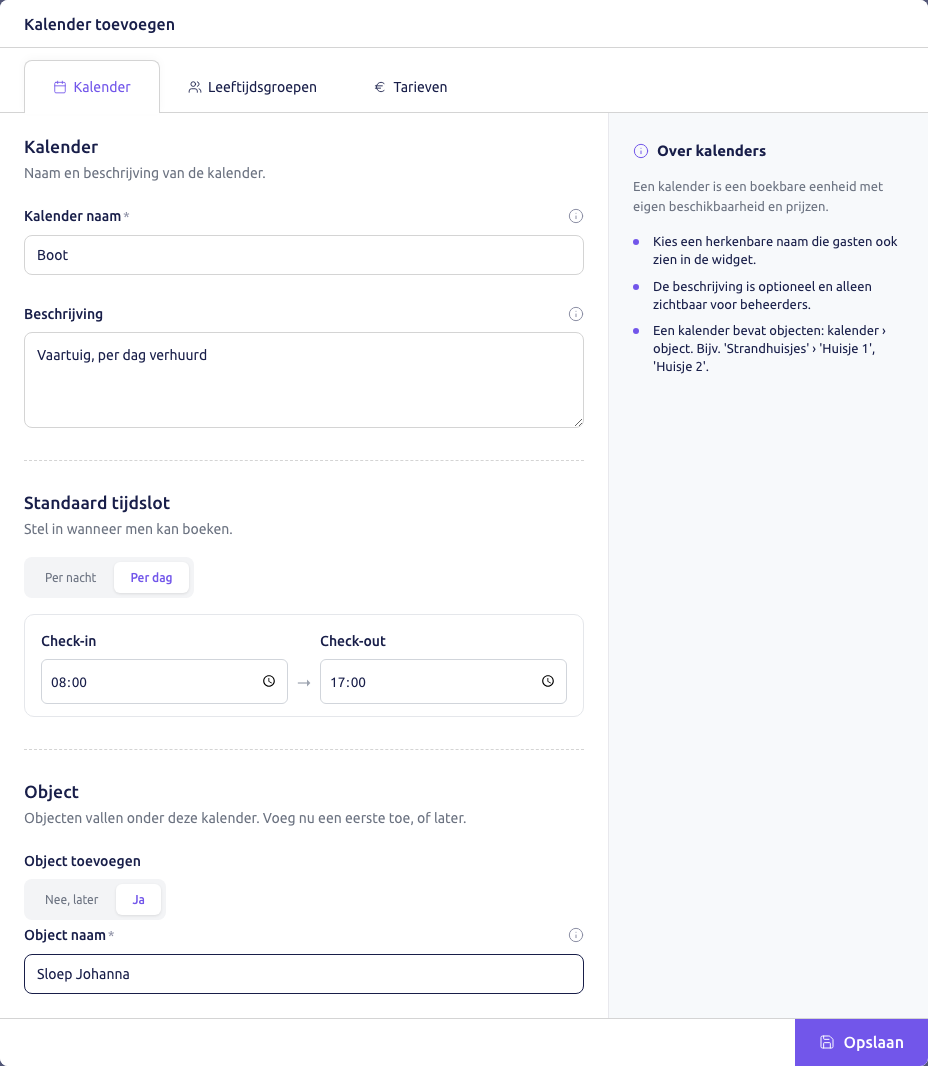Choose Nee, later for Object toevoegen
Screen dimensions: 928x1066
pyautogui.click(x=71, y=900)
